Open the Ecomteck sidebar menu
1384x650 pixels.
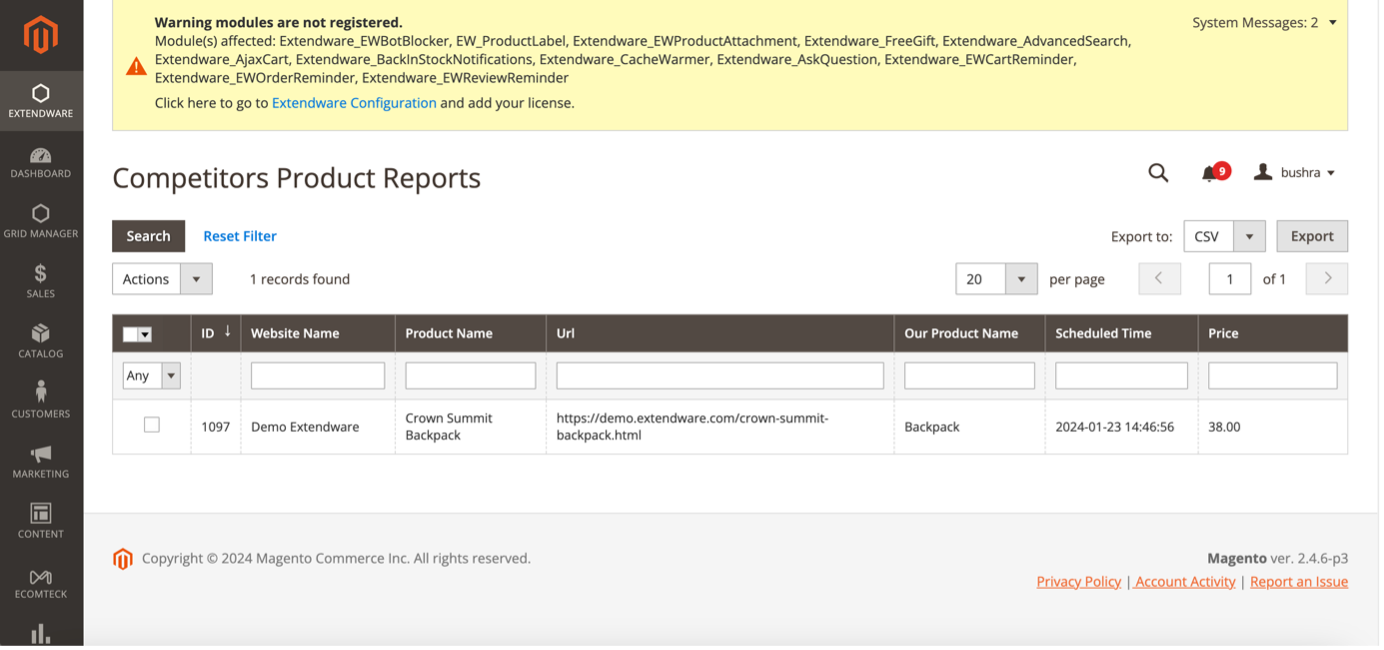41,582
